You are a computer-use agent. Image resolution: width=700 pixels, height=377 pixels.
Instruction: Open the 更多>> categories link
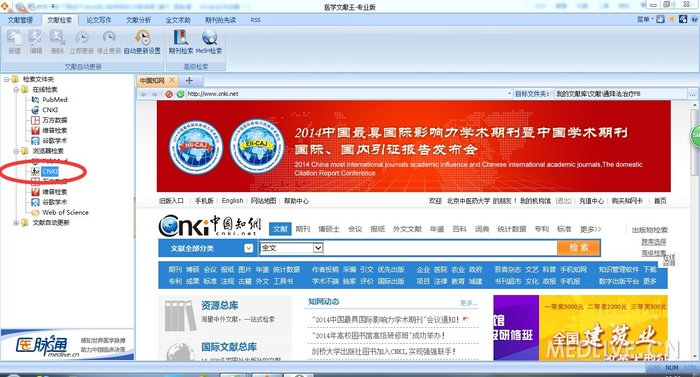click(x=590, y=229)
